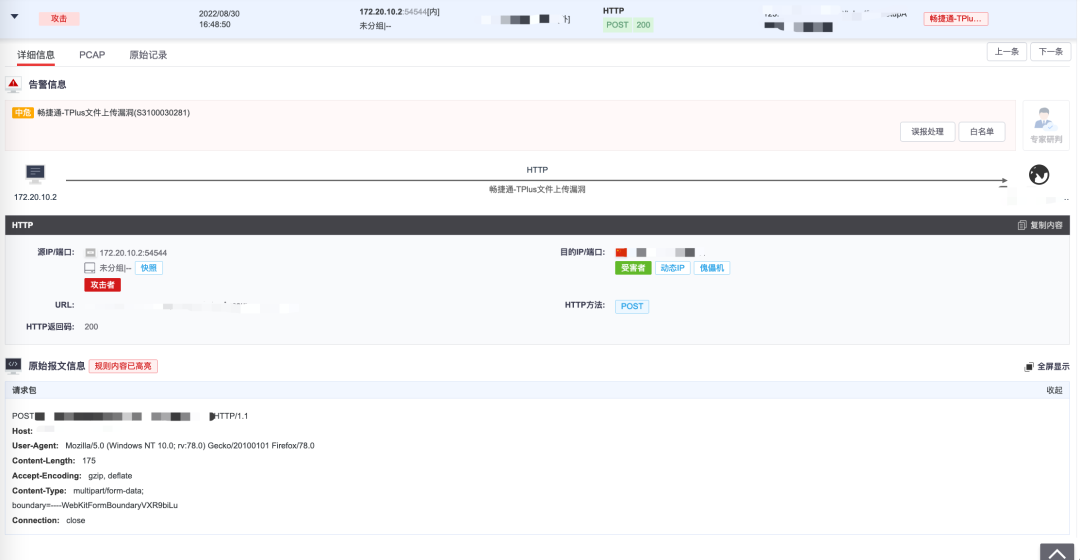The height and width of the screenshot is (560, 1080).
Task: Click the source computer icon above 172.20.10.2
Action: 35,174
